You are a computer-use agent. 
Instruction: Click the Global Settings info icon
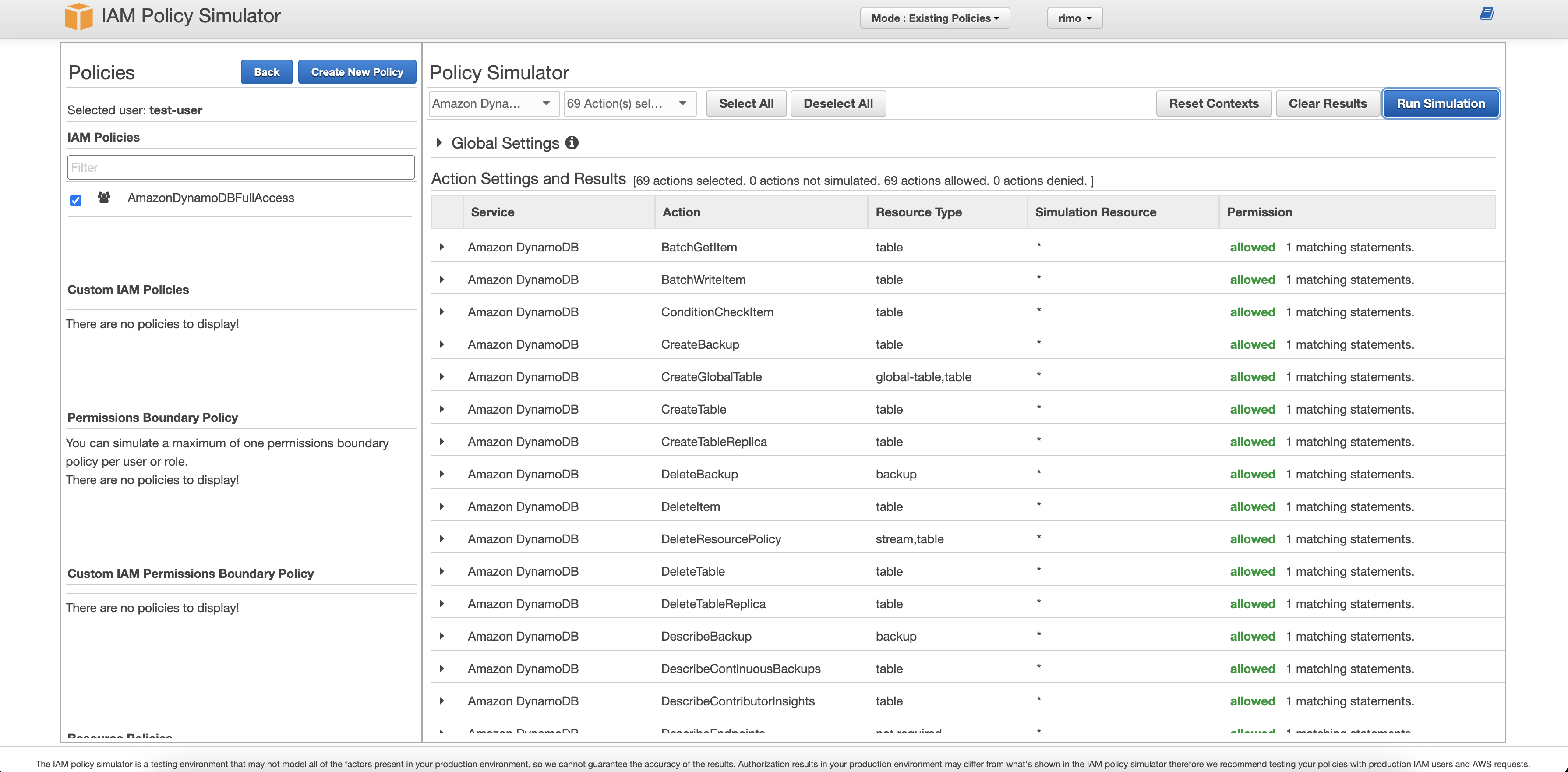(572, 142)
